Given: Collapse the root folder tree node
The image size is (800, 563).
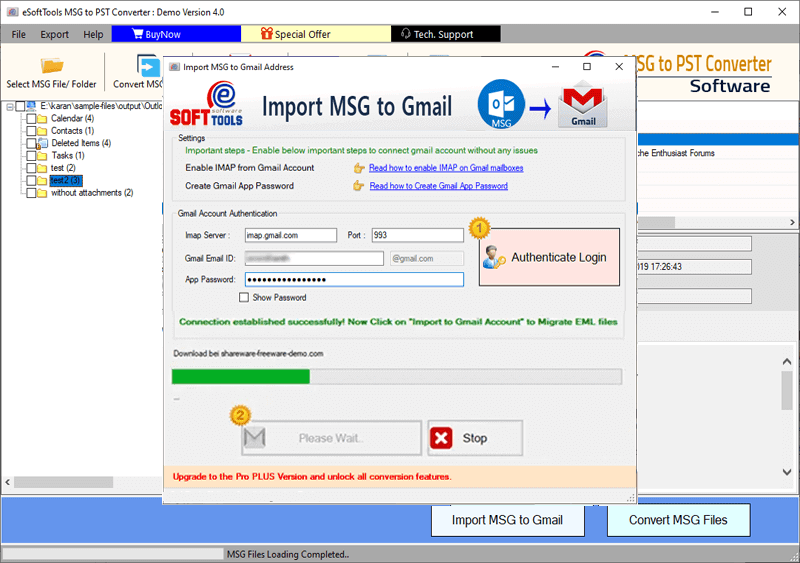Looking at the screenshot, I should click(x=10, y=107).
